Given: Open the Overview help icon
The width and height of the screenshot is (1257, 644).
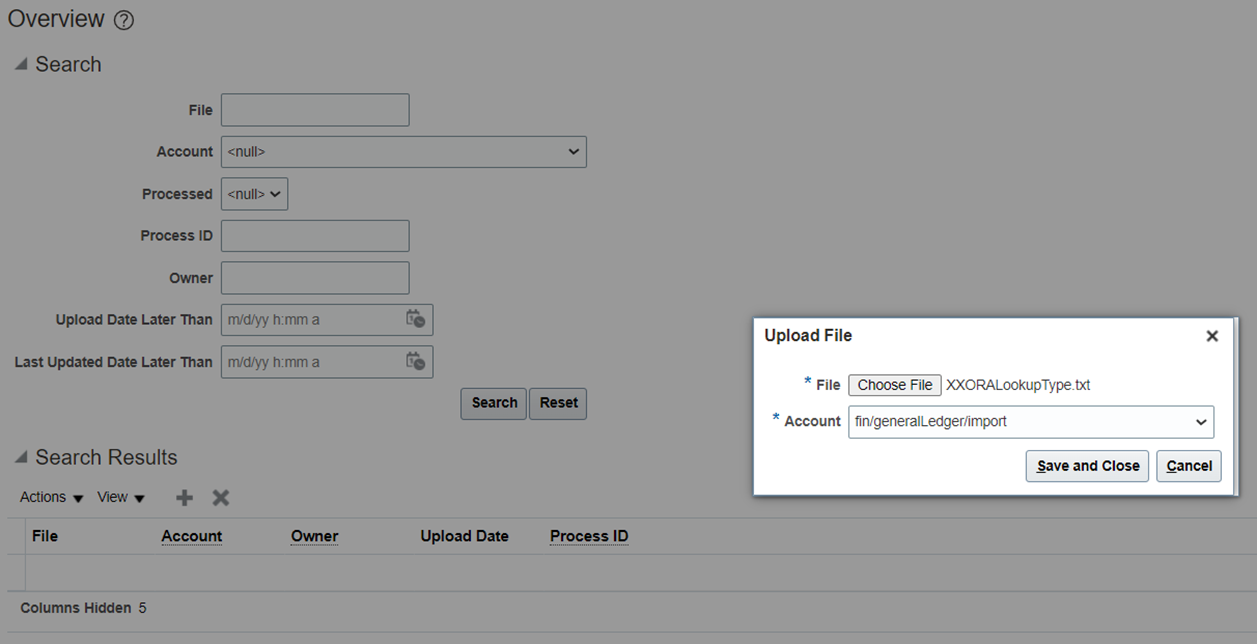Looking at the screenshot, I should tap(123, 19).
